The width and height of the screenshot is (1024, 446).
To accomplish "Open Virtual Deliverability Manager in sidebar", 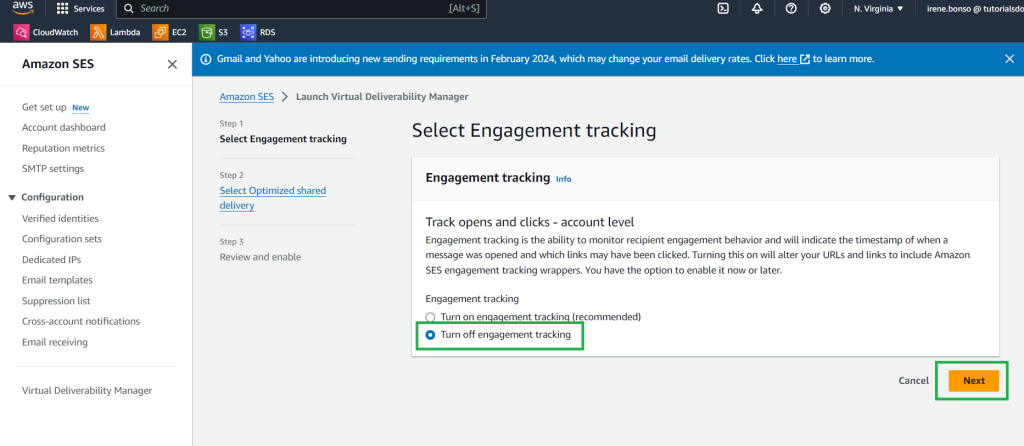I will 87,390.
